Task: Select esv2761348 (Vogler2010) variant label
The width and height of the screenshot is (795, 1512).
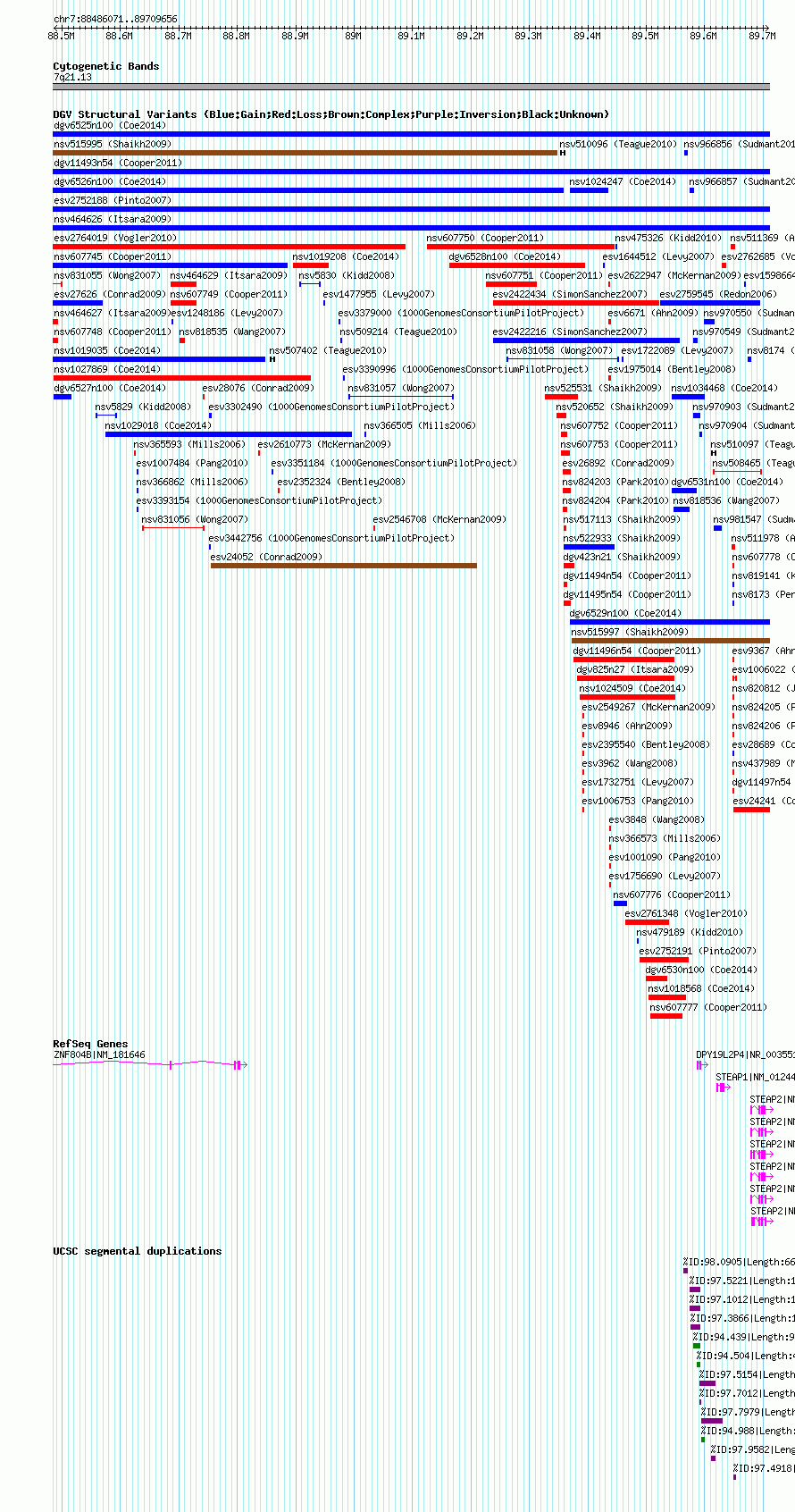Action: 686,913
